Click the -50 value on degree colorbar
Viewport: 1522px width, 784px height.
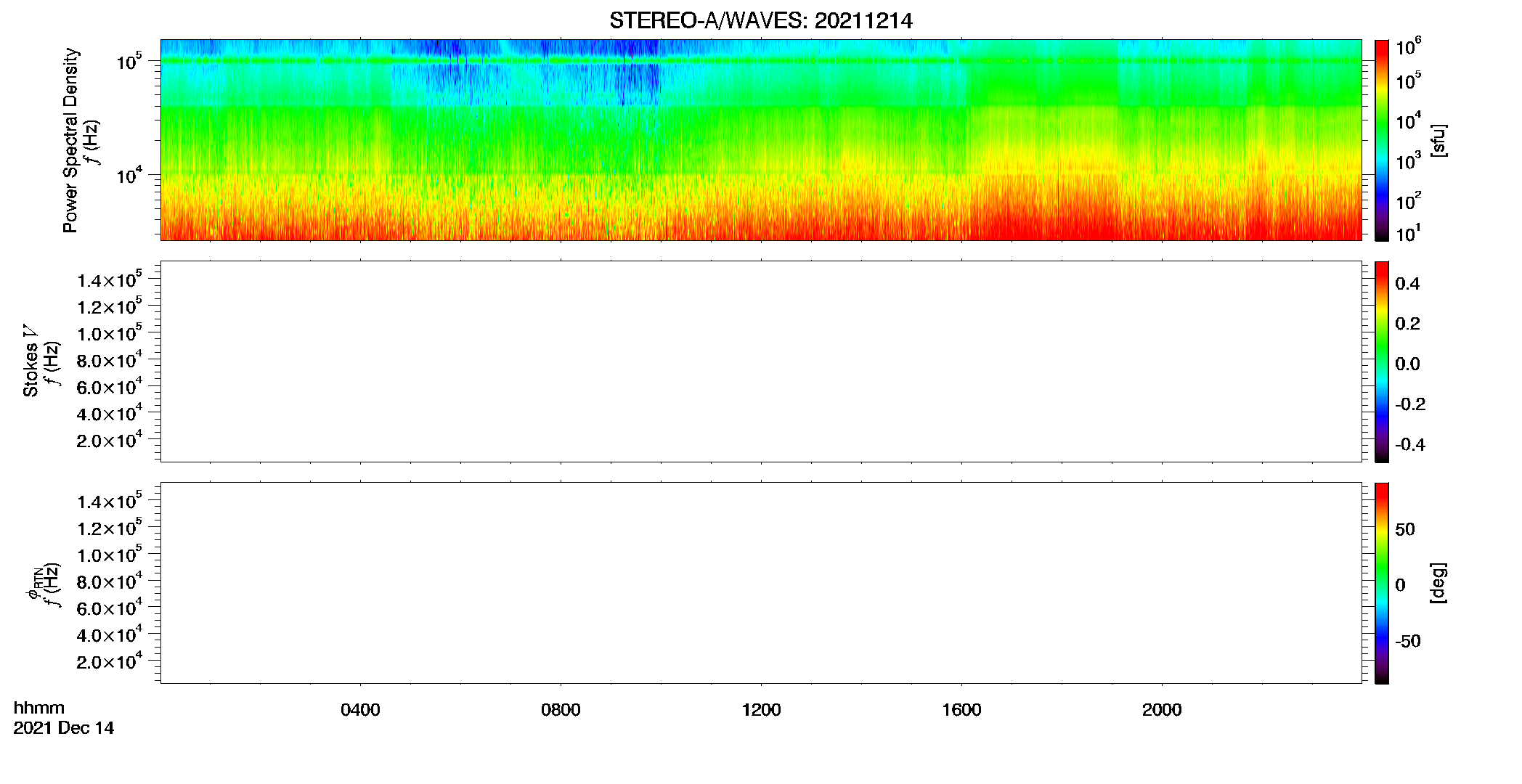(1409, 642)
